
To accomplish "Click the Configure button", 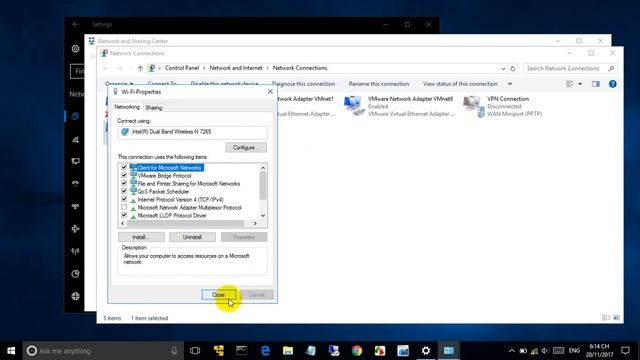I will pyautogui.click(x=246, y=147).
